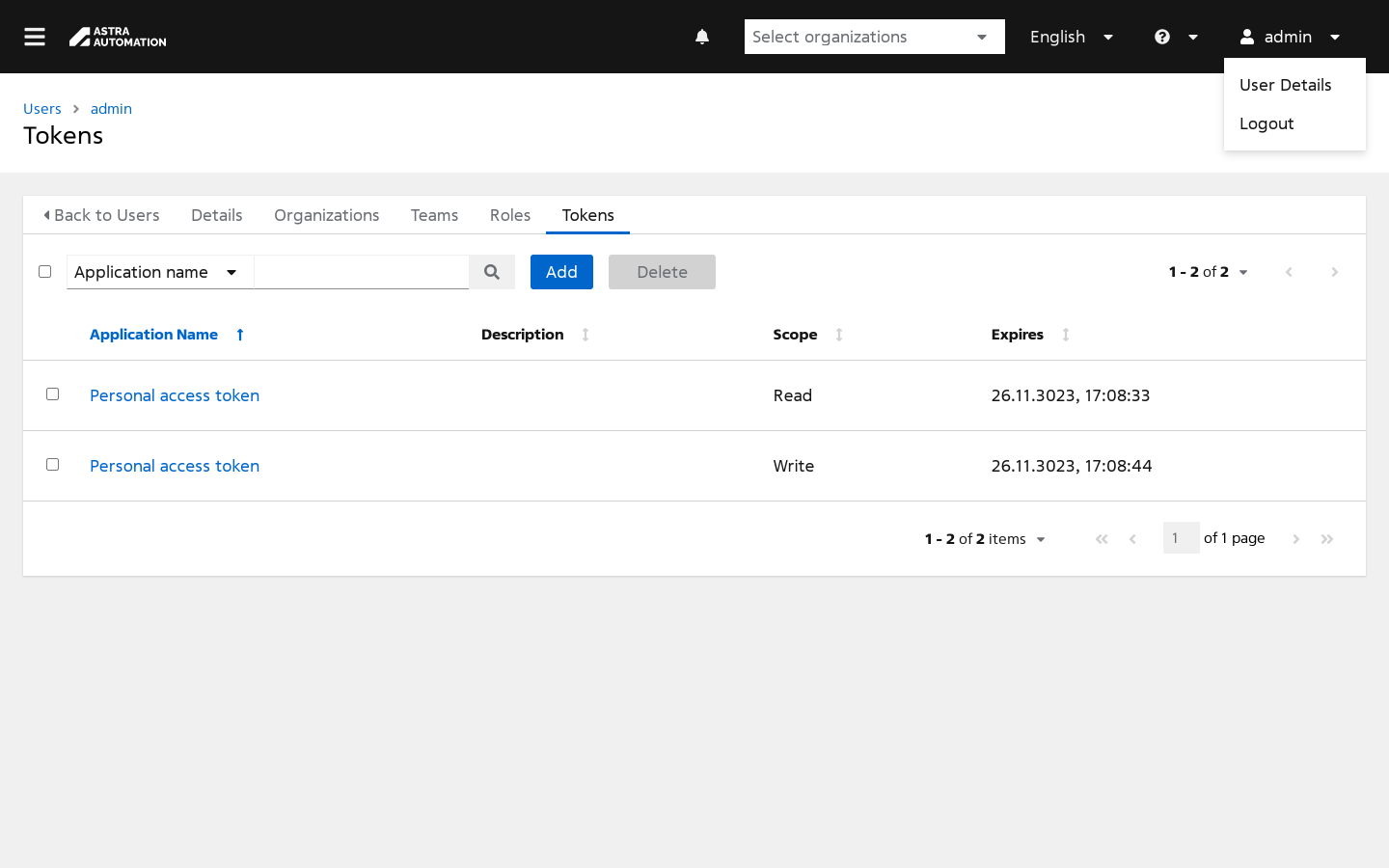Screen dimensions: 1389x868
Task: Open the admin breadcrumb link
Action: pos(111,109)
